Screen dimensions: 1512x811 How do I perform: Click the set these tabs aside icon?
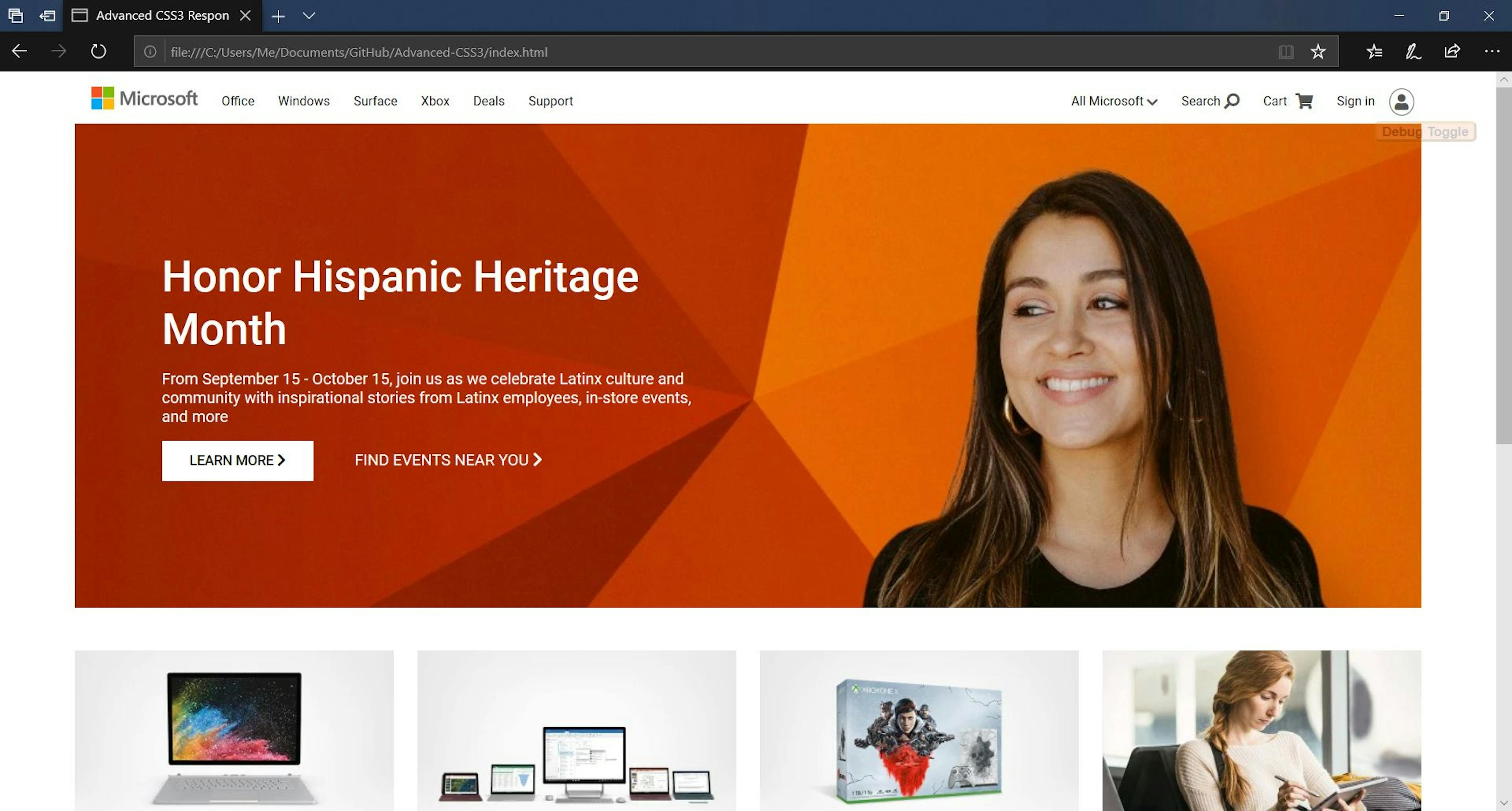(x=48, y=16)
